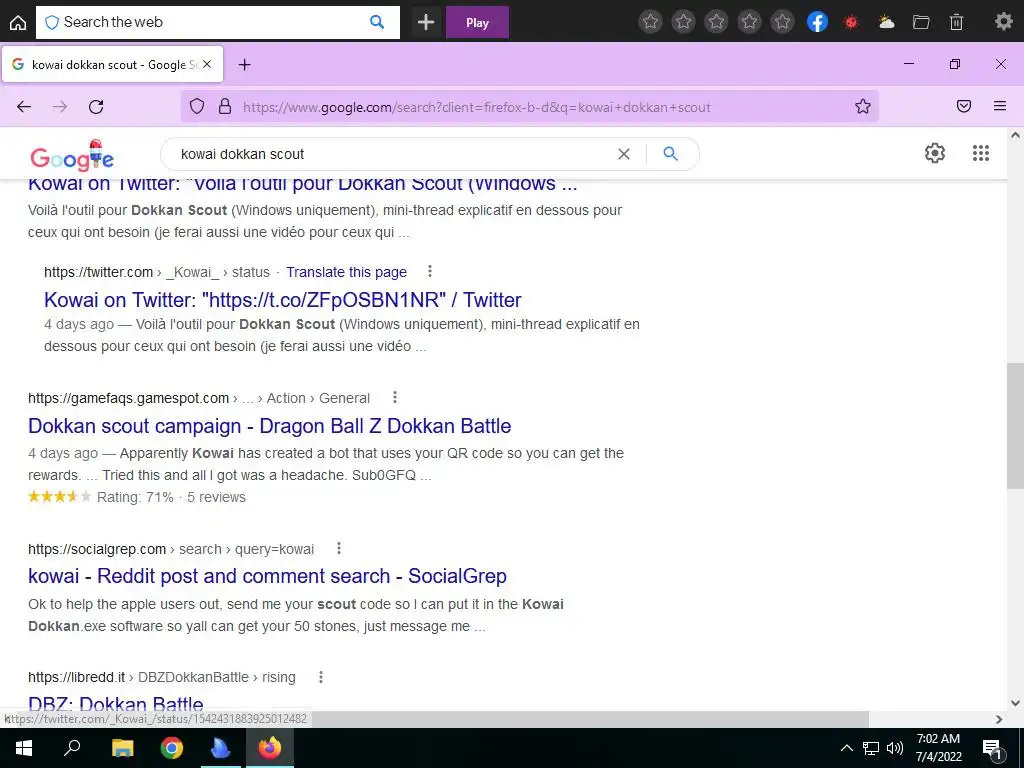
Task: Bookmark this page with star icon
Action: pyautogui.click(x=863, y=106)
